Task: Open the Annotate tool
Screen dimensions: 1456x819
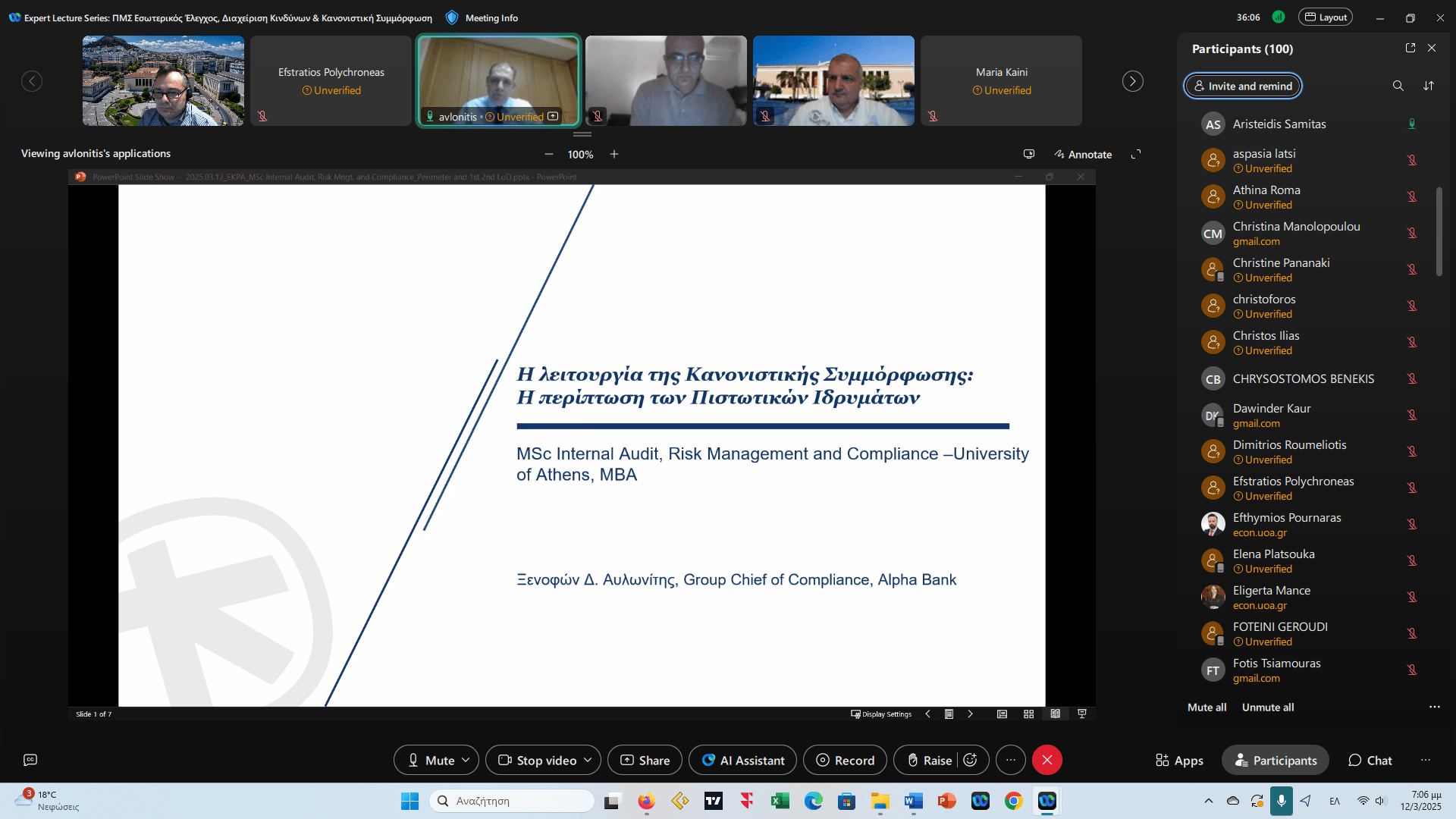Action: tap(1083, 154)
